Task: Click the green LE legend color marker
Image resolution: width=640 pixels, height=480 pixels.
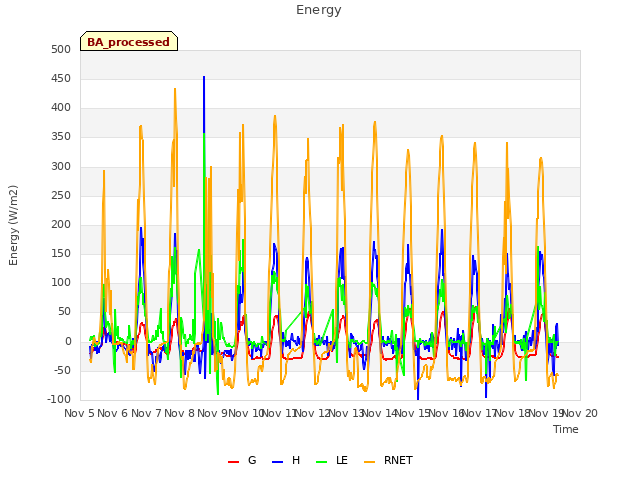Action: click(x=322, y=462)
